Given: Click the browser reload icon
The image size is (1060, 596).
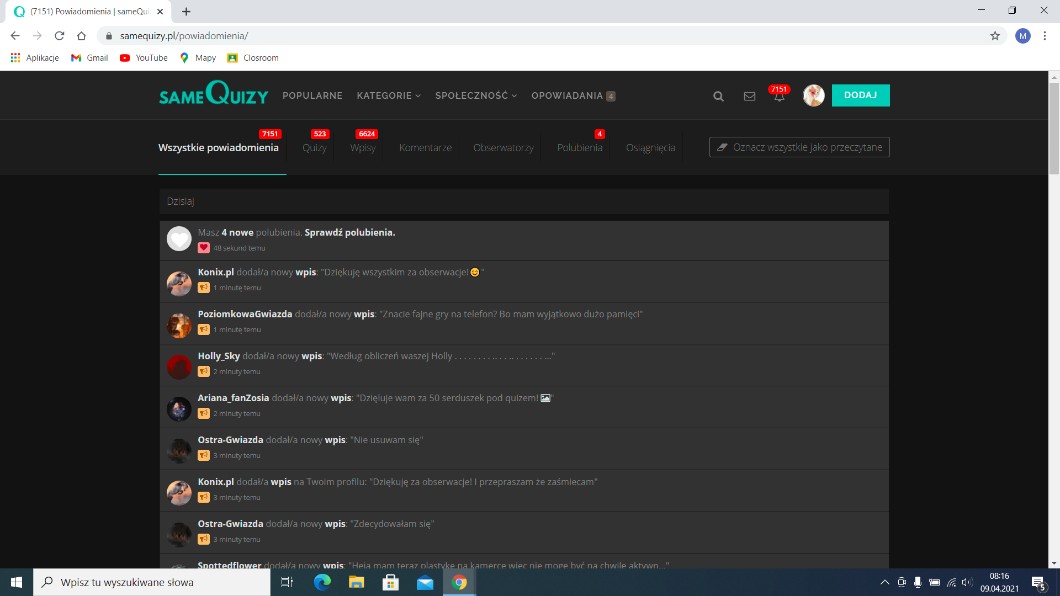Looking at the screenshot, I should tap(59, 35).
